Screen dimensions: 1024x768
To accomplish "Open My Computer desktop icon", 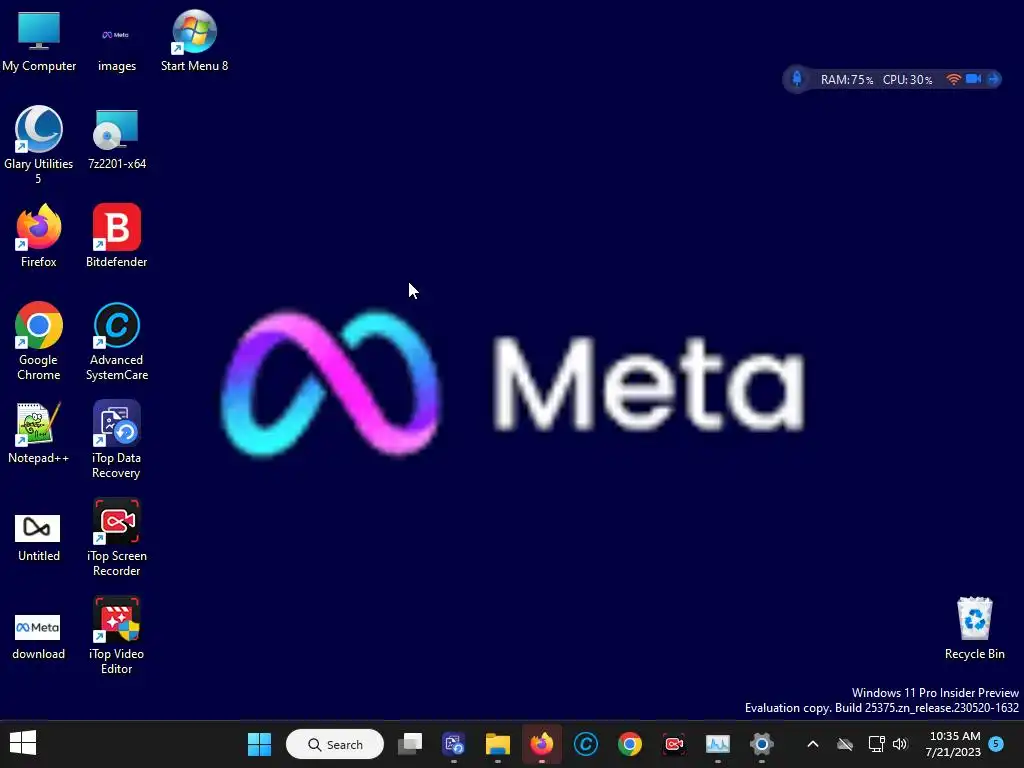I will point(39,41).
